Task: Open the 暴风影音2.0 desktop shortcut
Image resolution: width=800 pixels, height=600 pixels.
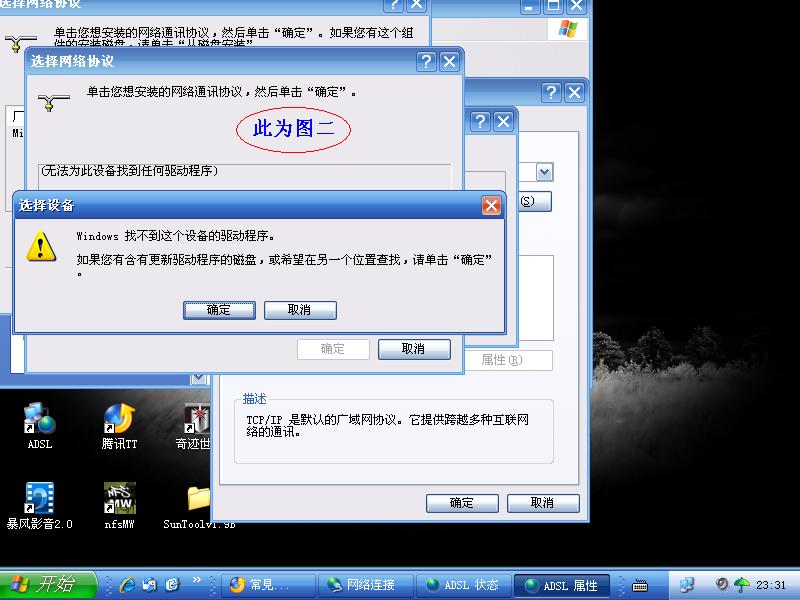Action: [40, 506]
